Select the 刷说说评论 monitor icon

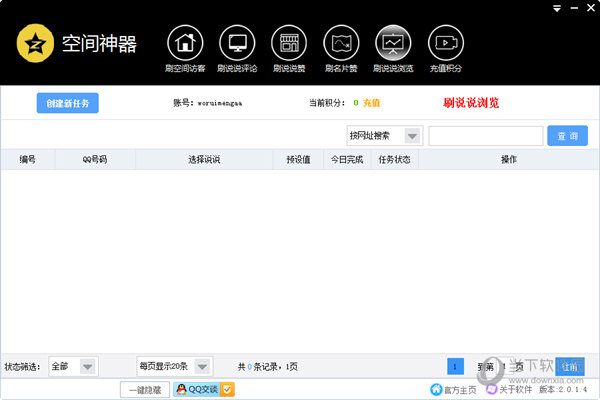point(237,43)
